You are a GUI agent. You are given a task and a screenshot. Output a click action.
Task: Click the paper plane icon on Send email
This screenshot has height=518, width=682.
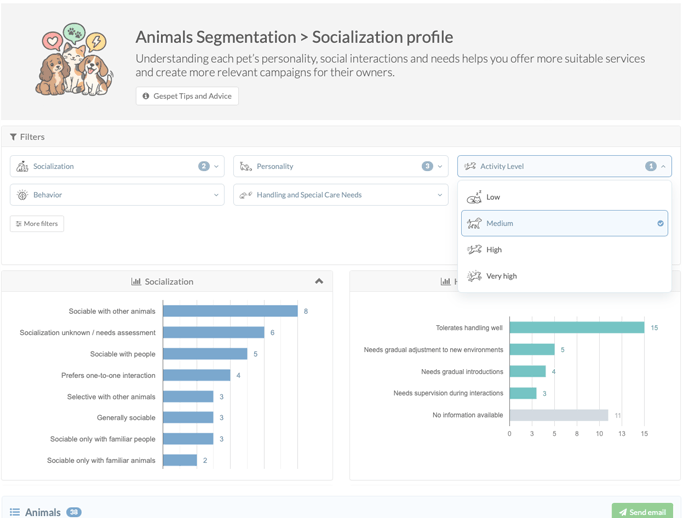pyautogui.click(x=623, y=512)
